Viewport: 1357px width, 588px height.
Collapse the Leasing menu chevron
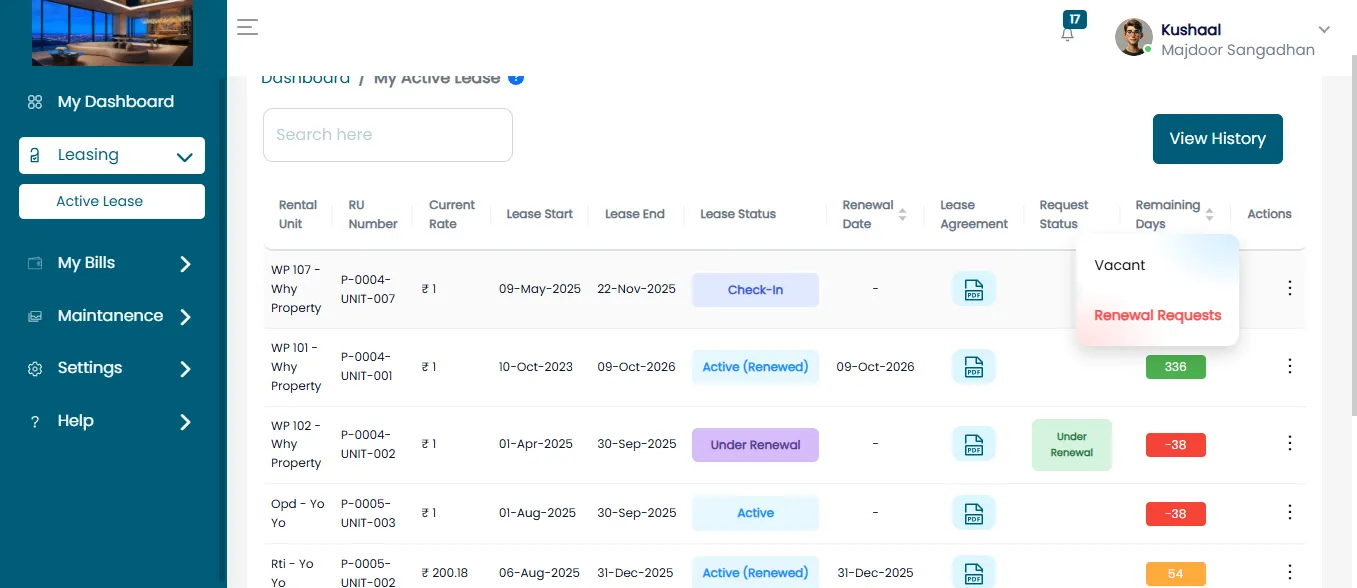(x=184, y=157)
